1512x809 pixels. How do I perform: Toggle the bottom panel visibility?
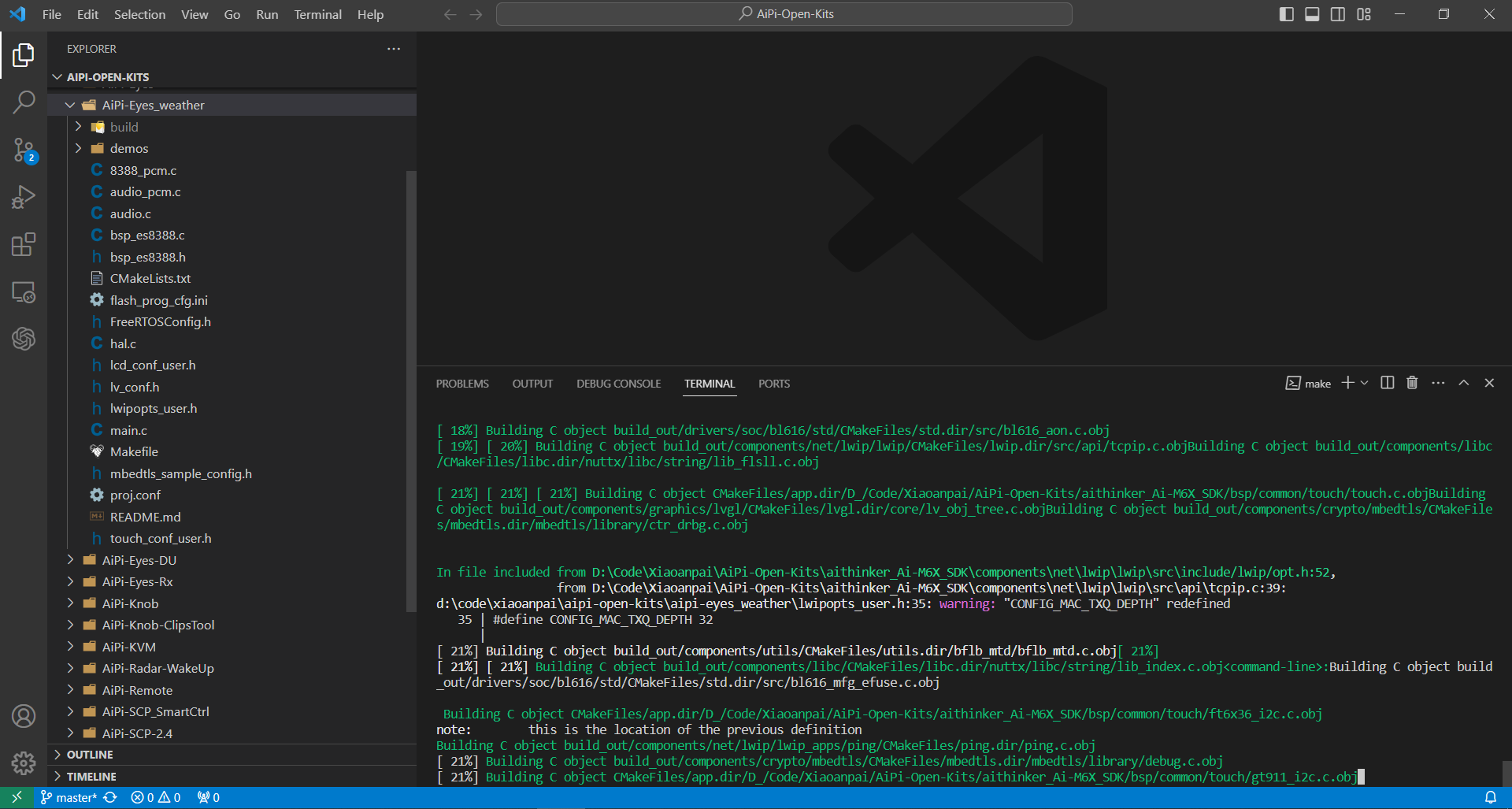pyautogui.click(x=1312, y=14)
